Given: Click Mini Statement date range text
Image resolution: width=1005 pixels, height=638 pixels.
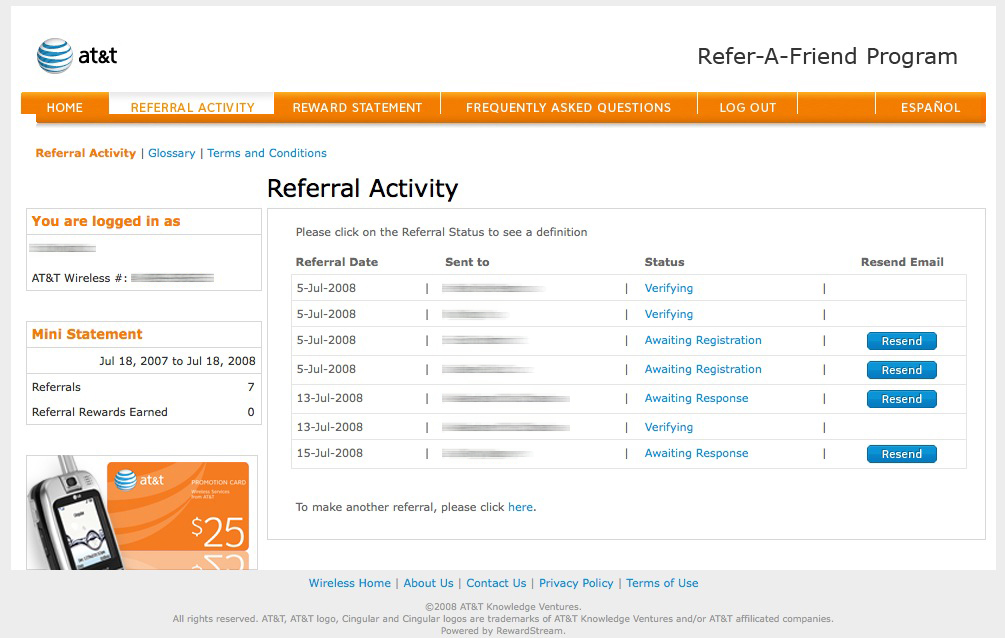Looking at the screenshot, I should pos(177,361).
